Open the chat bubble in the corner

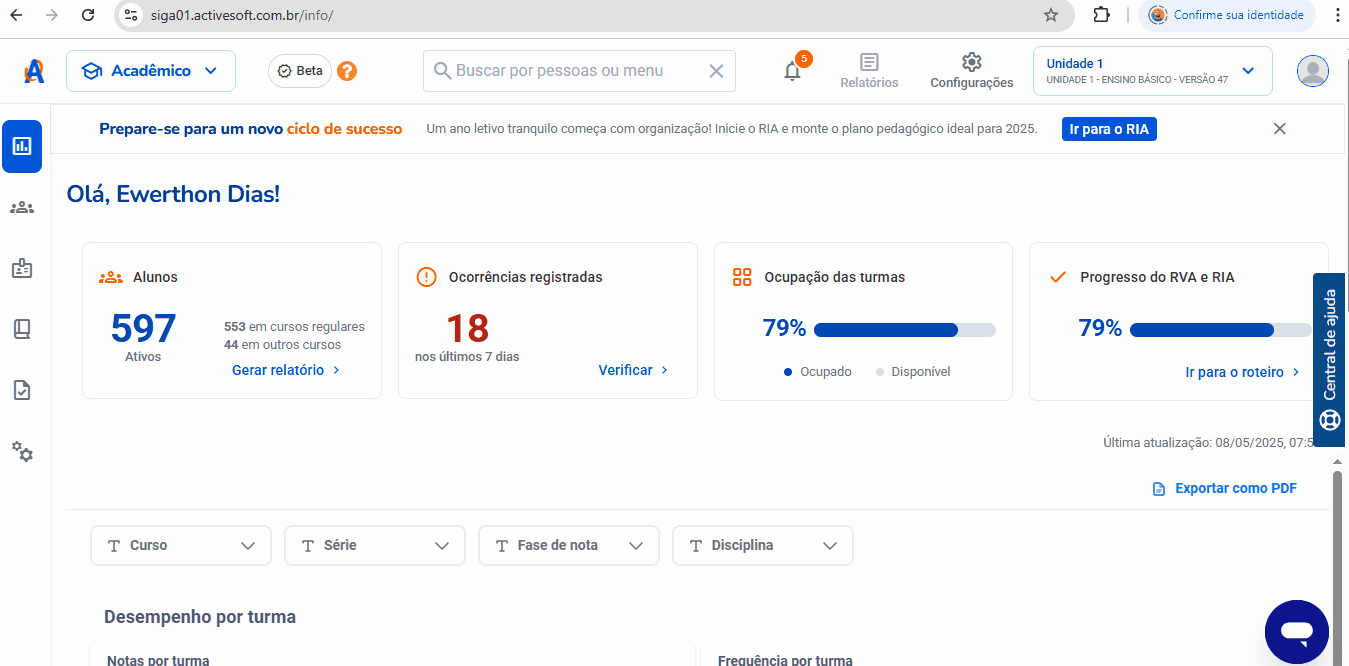[1296, 632]
